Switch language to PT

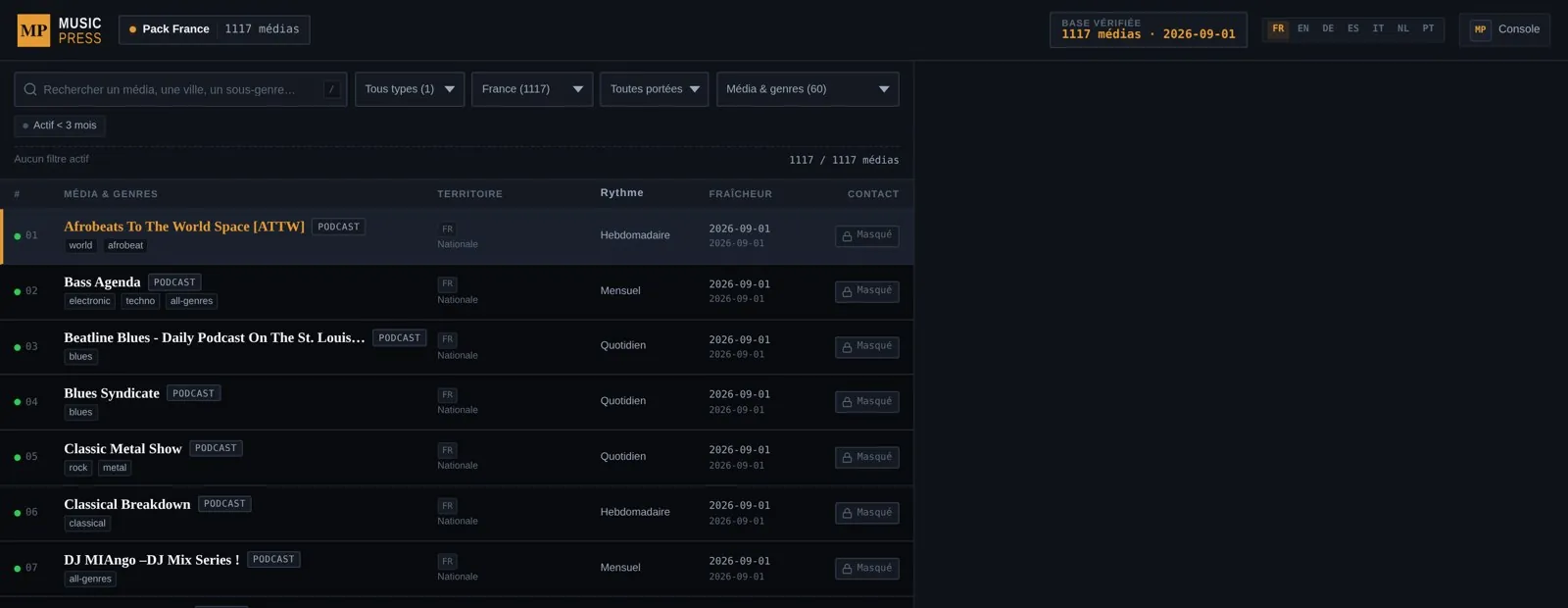click(1428, 29)
